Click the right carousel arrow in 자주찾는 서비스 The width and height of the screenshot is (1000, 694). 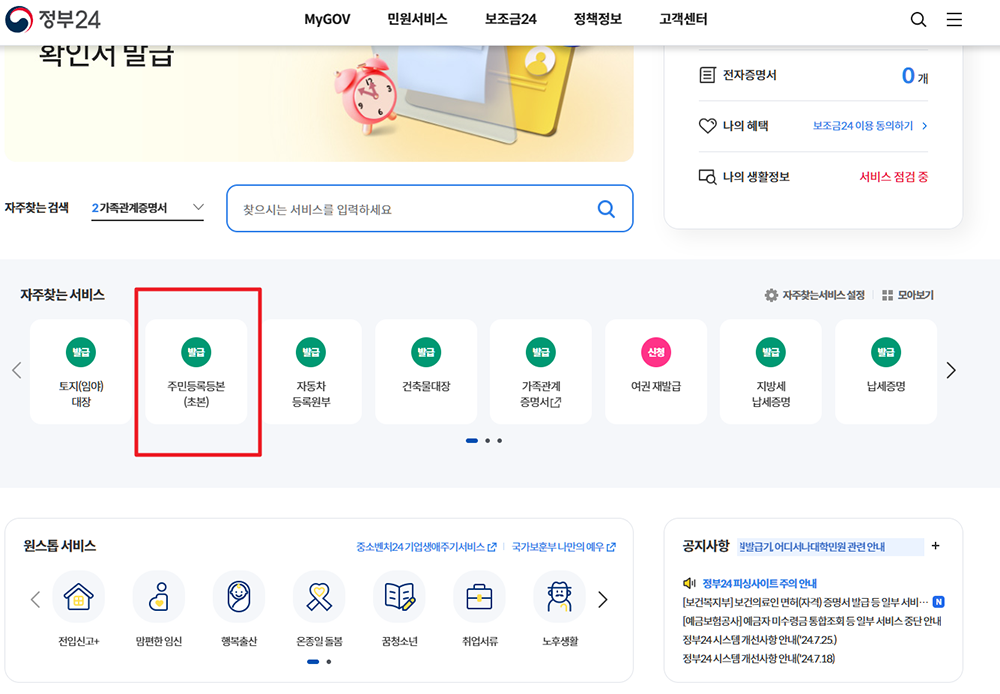click(x=951, y=370)
